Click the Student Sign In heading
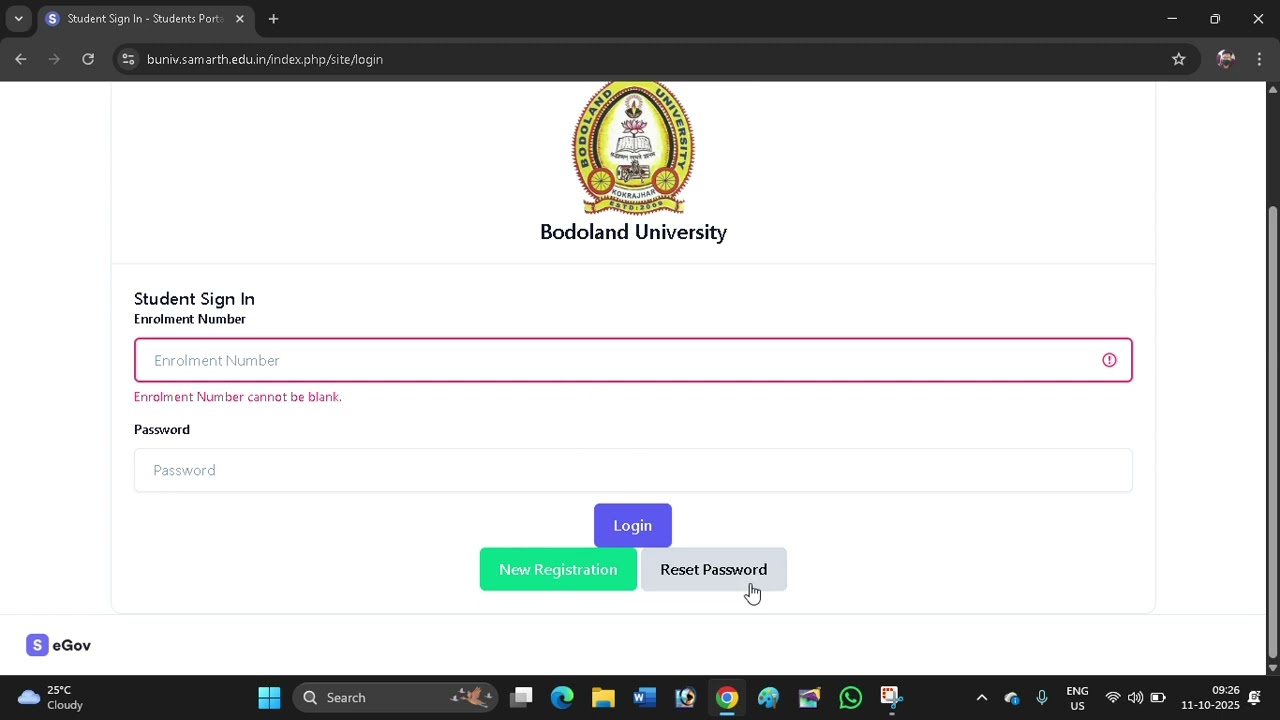This screenshot has height=720, width=1280. [194, 299]
